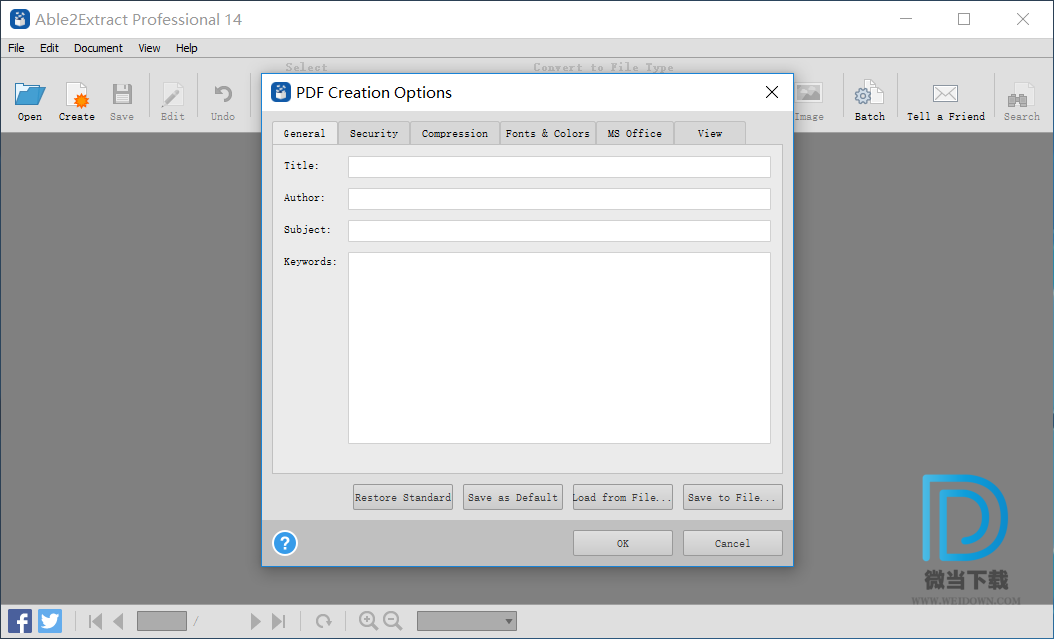This screenshot has height=639, width=1054.
Task: Click the zoom in magnifier icon
Action: point(368,621)
